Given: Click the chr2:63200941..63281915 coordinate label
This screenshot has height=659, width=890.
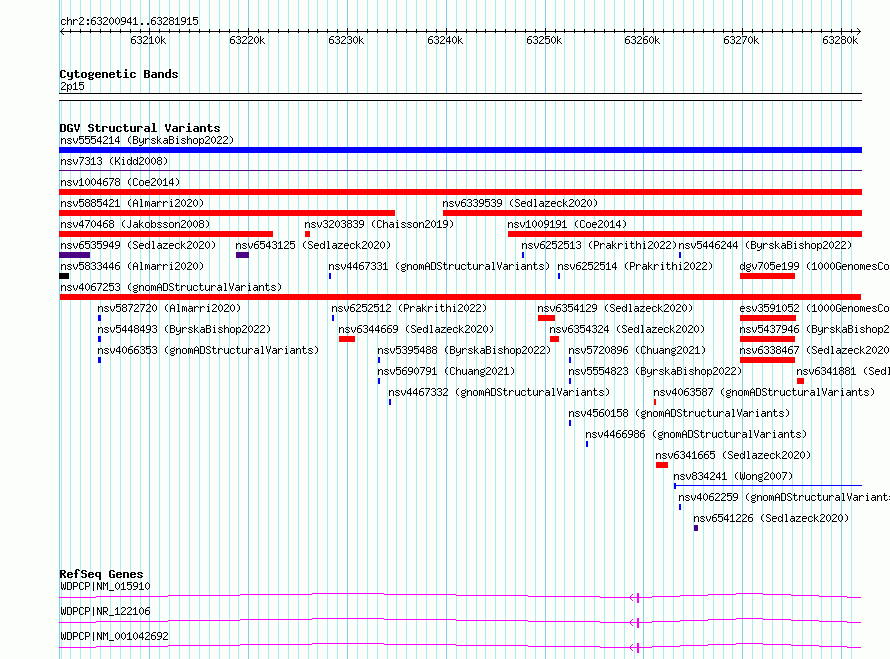Looking at the screenshot, I should [129, 21].
